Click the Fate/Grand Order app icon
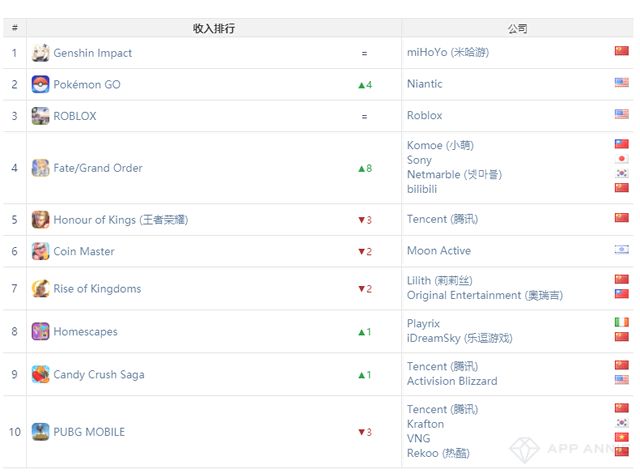640x473 pixels. [40, 168]
